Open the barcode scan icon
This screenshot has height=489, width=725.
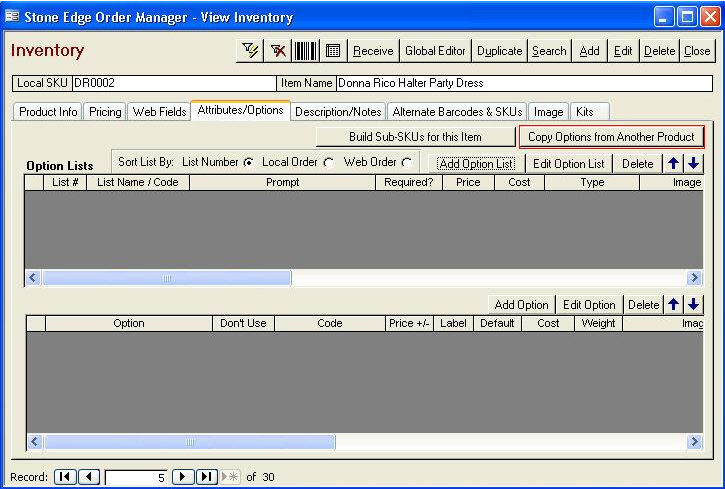(x=306, y=50)
